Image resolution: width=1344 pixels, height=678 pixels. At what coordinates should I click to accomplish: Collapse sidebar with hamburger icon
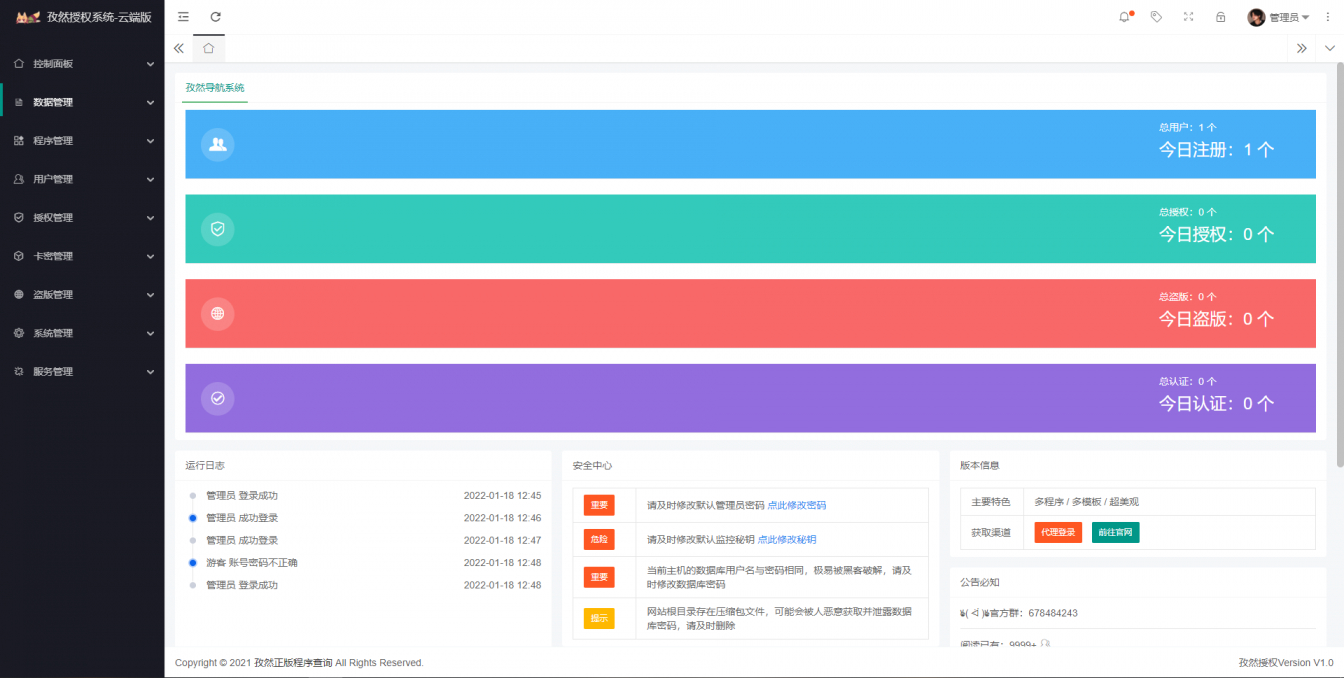(x=183, y=17)
